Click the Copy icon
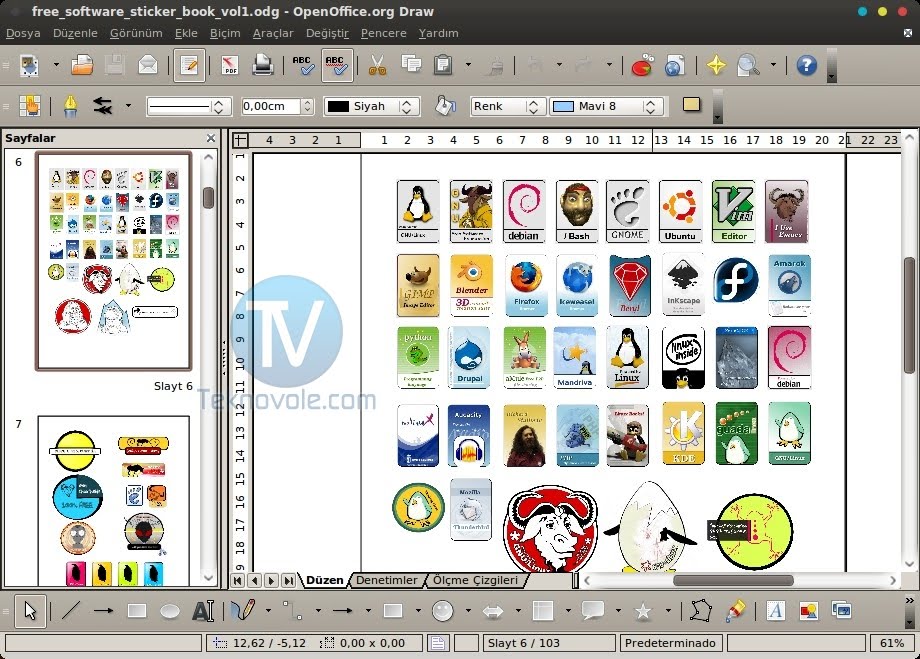Image resolution: width=920 pixels, height=659 pixels. pos(411,65)
